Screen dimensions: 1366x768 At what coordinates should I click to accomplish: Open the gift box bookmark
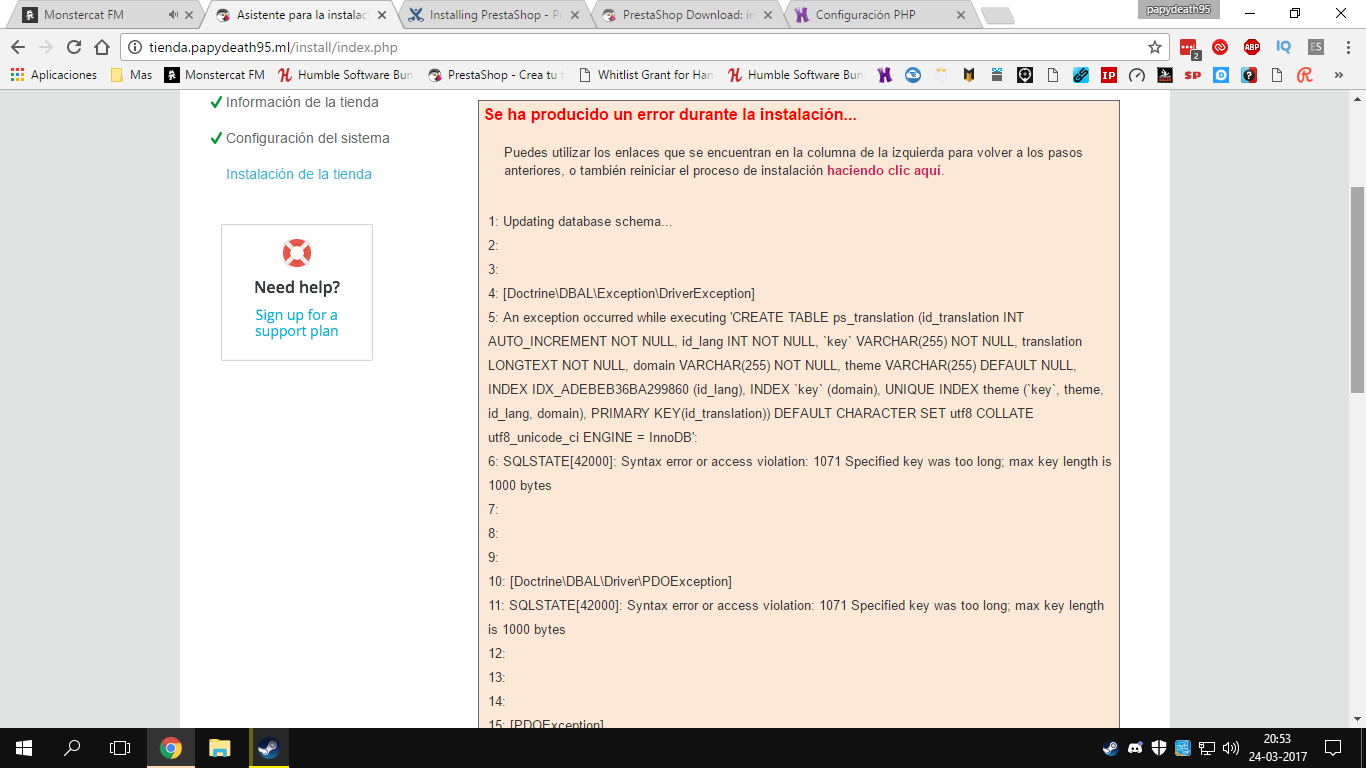997,75
